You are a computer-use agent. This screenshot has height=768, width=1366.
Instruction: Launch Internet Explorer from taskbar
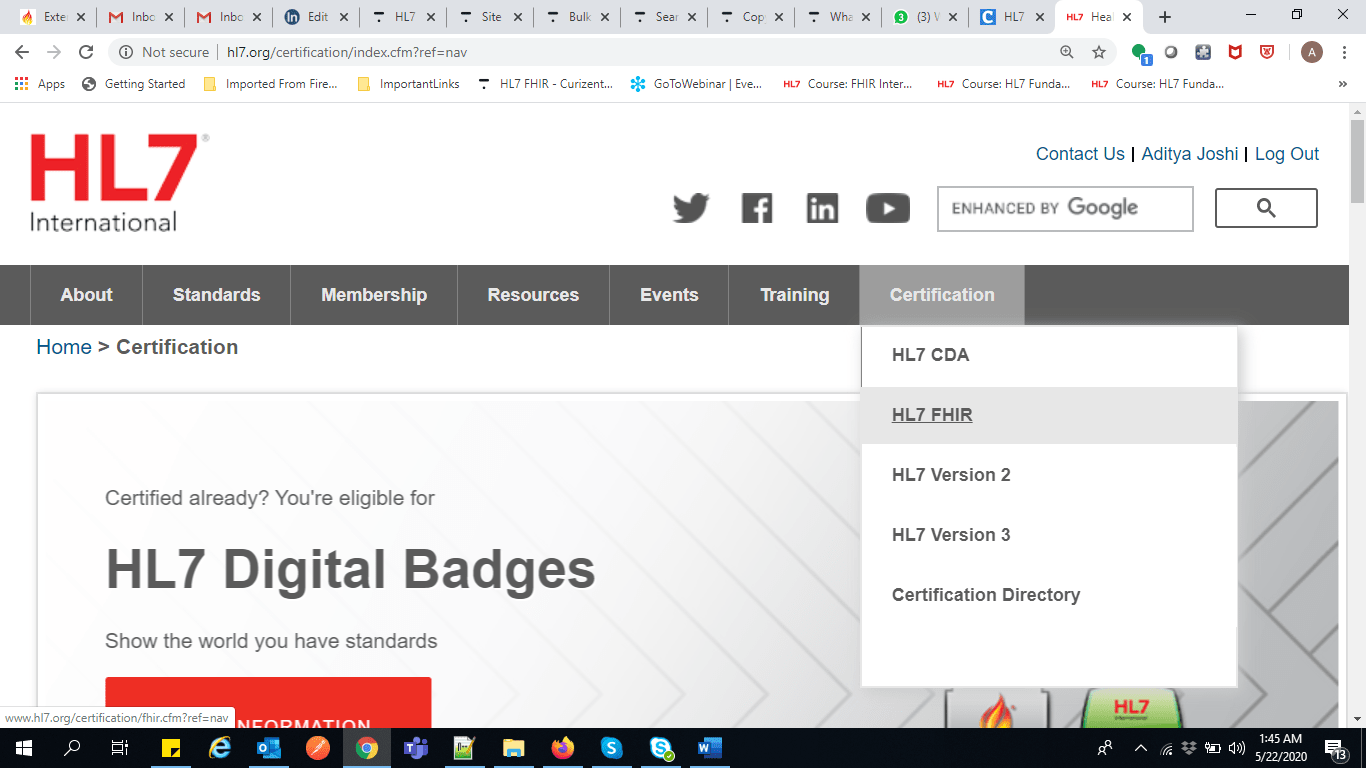pyautogui.click(x=219, y=748)
